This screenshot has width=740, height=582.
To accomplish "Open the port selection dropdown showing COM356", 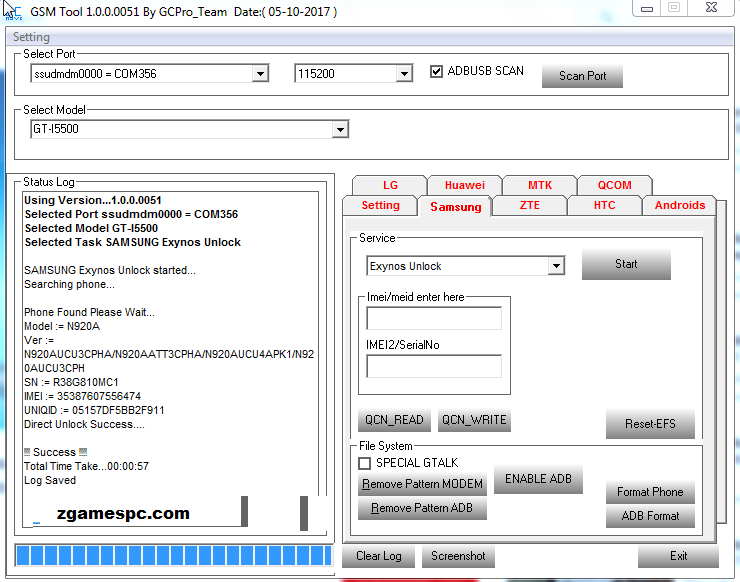I will click(x=150, y=74).
